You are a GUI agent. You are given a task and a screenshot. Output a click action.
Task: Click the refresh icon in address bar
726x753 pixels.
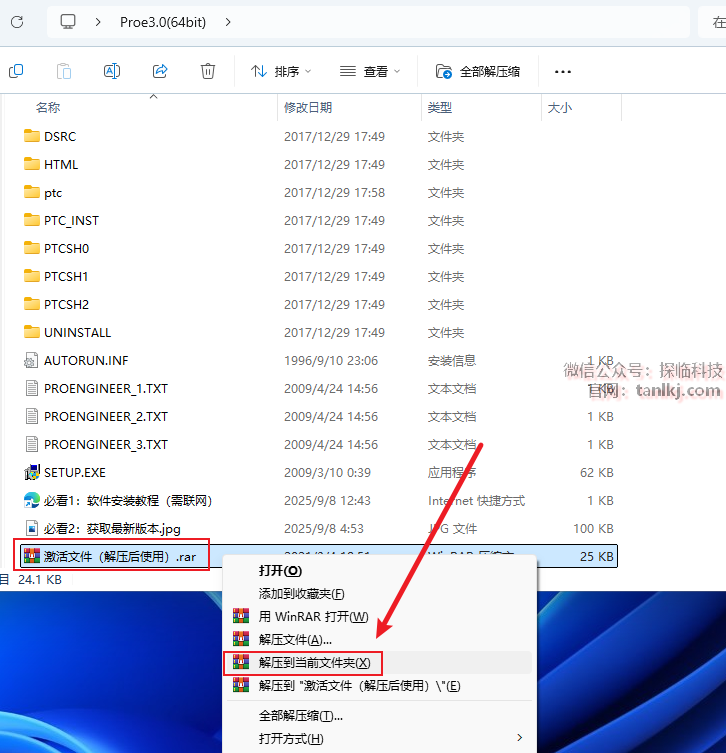(17, 22)
